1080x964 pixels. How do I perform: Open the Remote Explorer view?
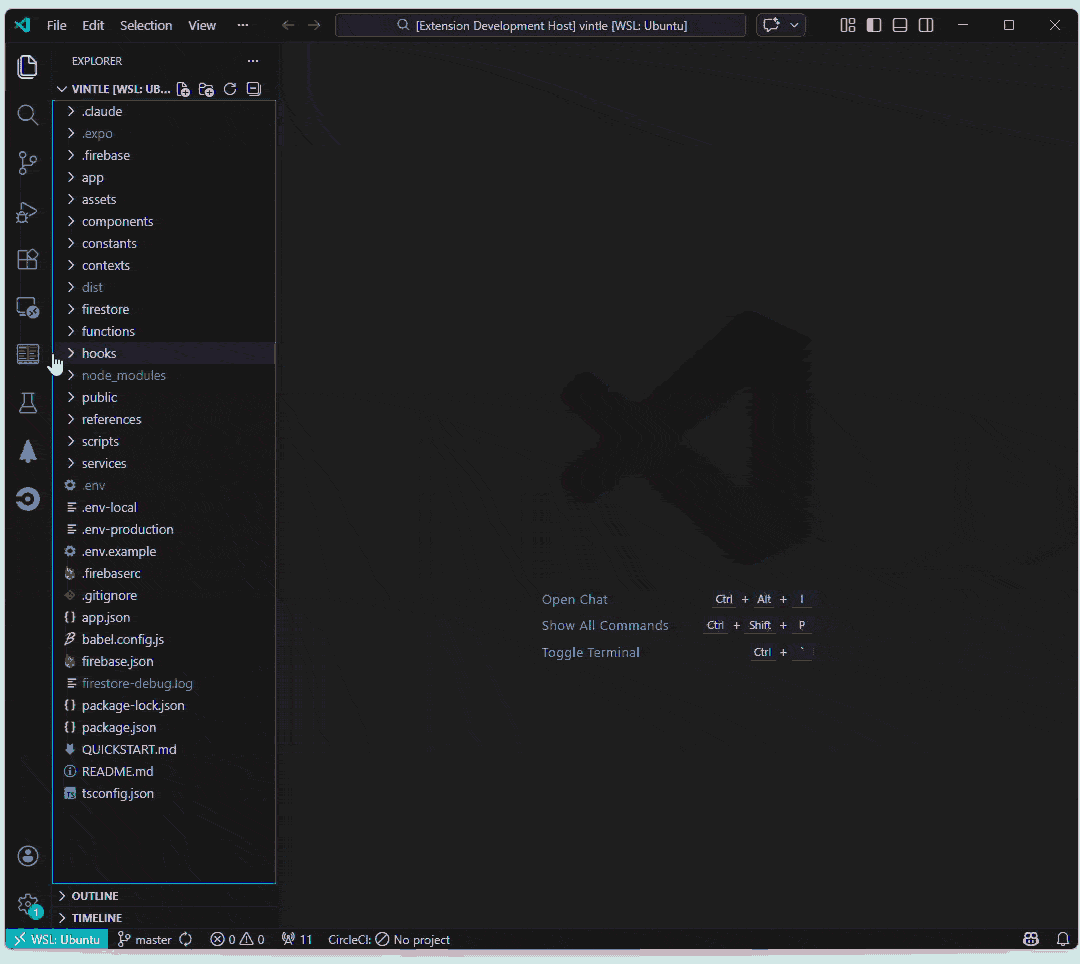pyautogui.click(x=28, y=308)
